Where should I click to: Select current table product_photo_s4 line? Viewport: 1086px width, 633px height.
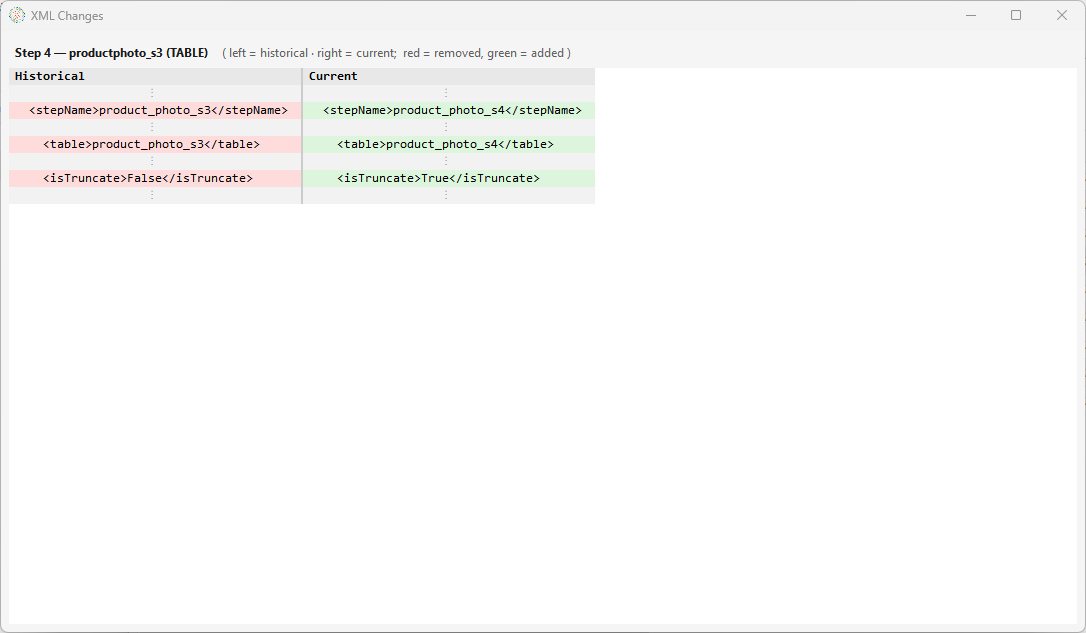click(449, 144)
